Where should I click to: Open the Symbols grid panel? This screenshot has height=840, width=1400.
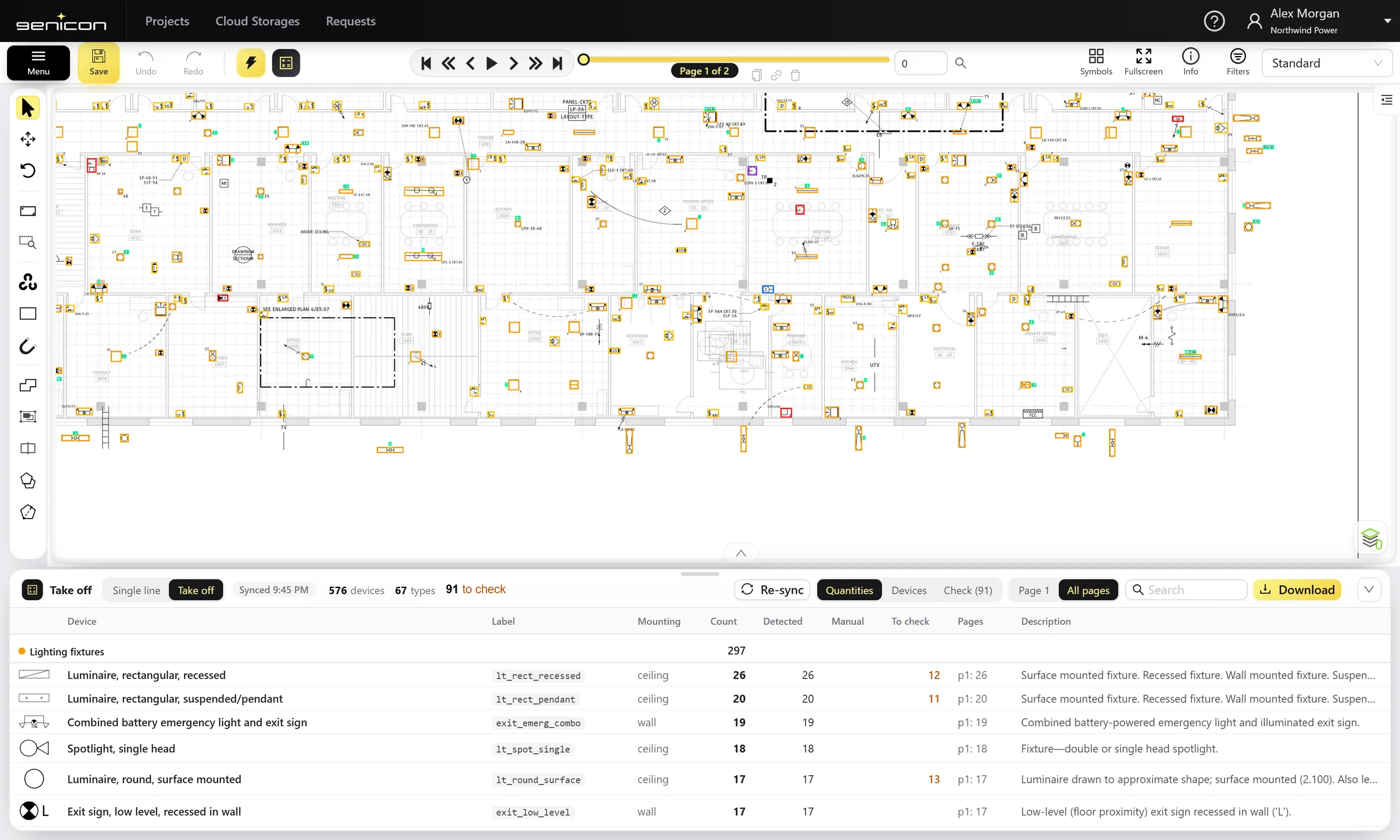pyautogui.click(x=1096, y=62)
